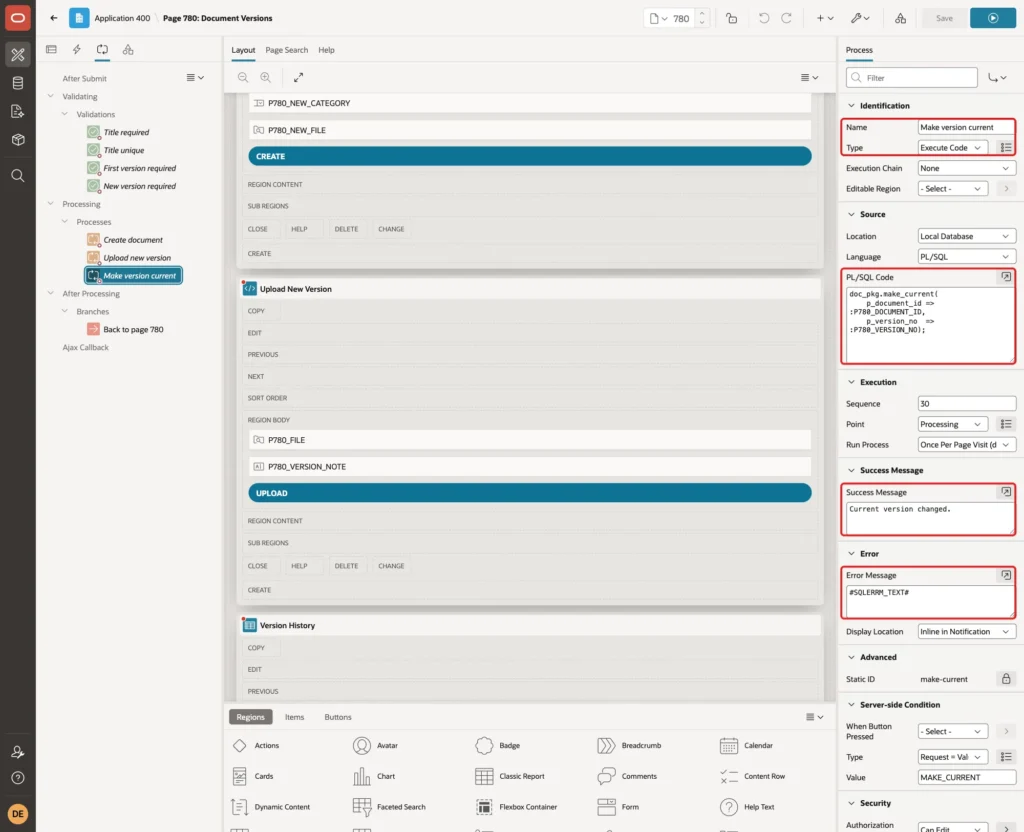Open the Type list of values icon
The image size is (1024, 832).
click(1006, 148)
